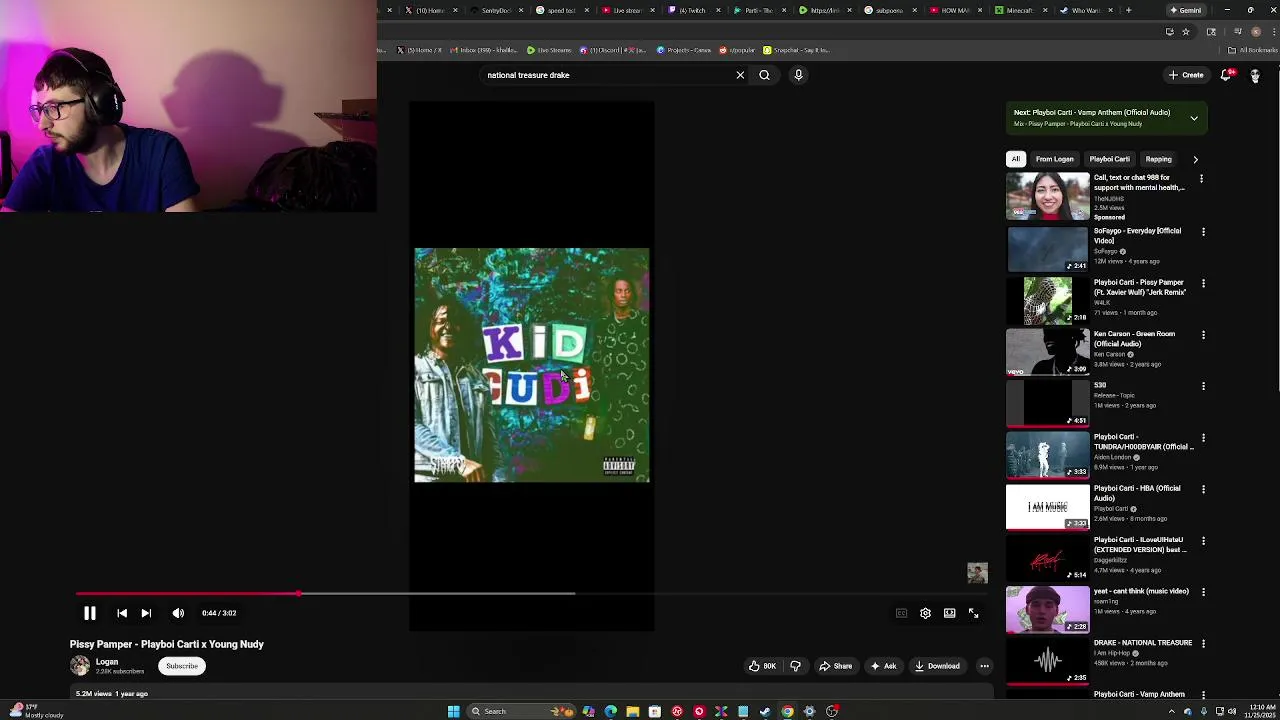Open the Share dialog
Image resolution: width=1280 pixels, height=720 pixels.
click(835, 666)
